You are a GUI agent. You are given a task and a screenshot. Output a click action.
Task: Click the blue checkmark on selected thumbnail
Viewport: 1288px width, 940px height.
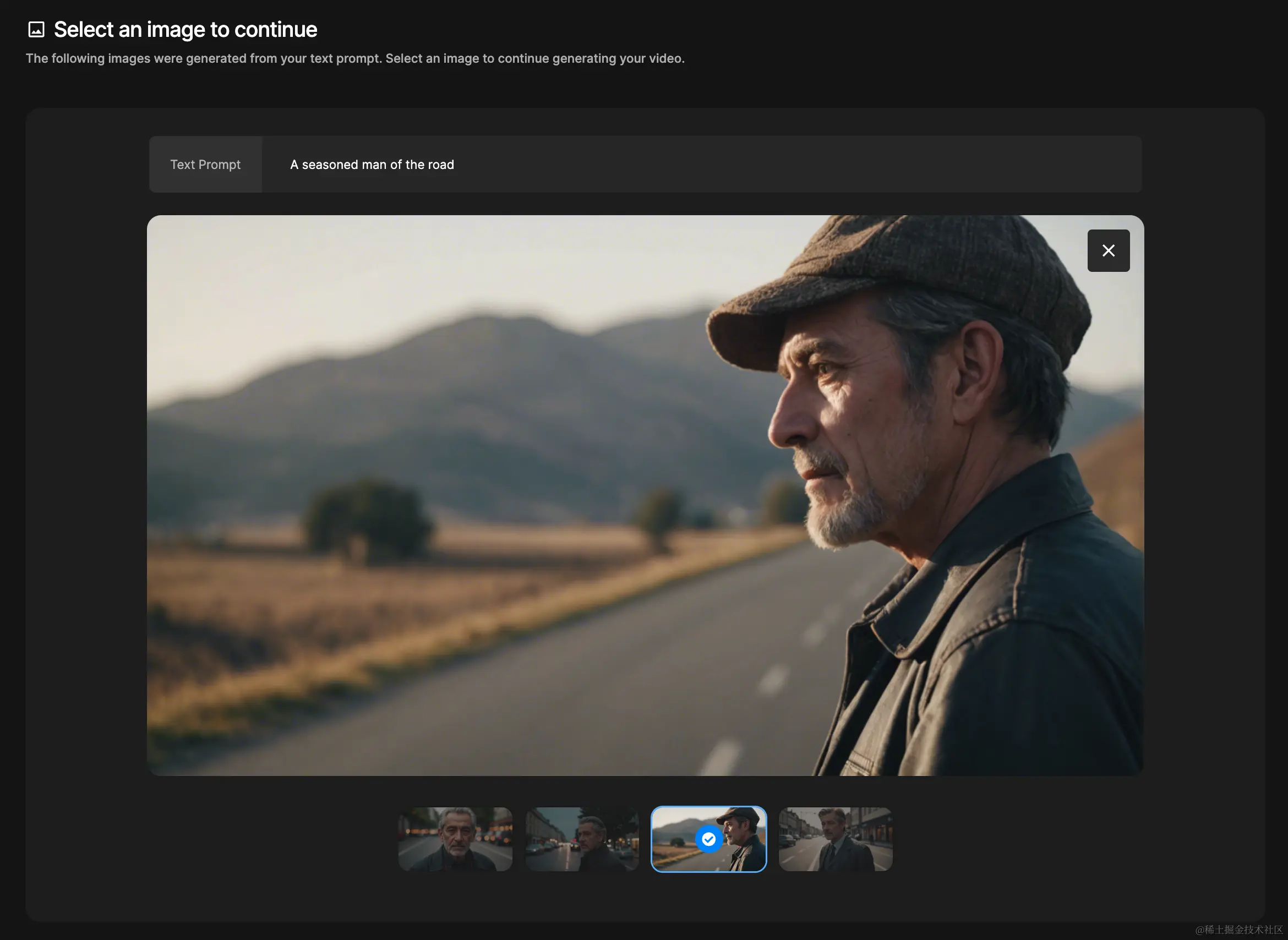[x=708, y=839]
